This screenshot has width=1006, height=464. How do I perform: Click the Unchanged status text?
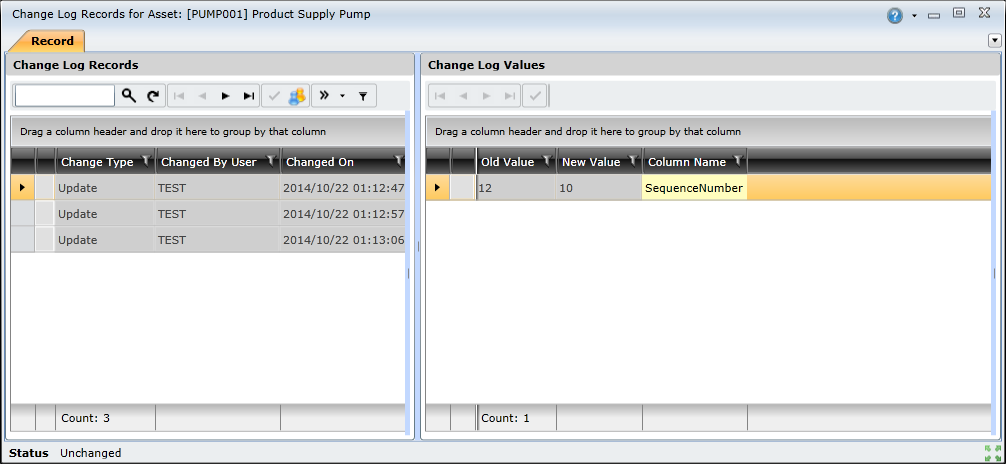coord(90,453)
